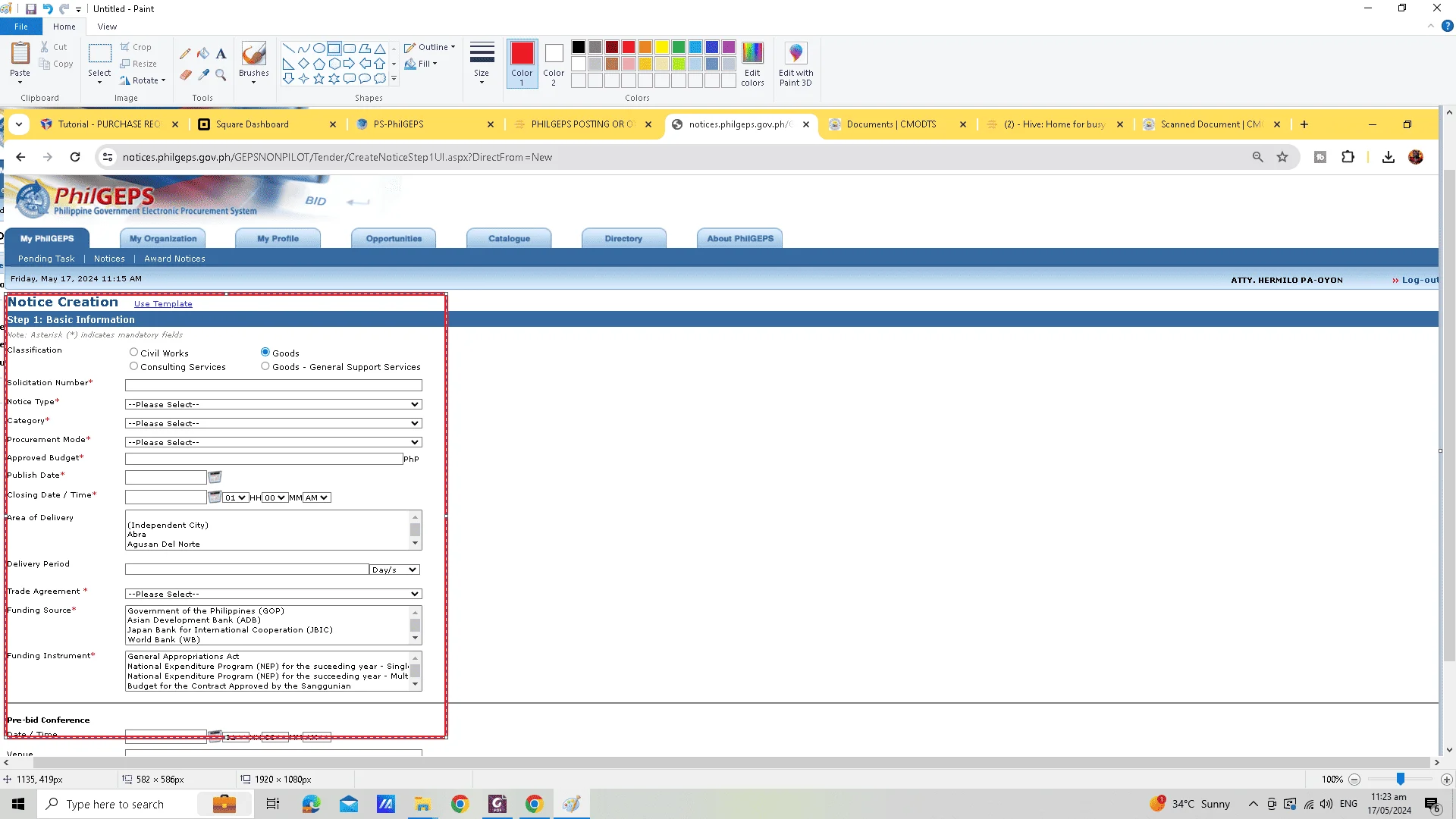Select the Pencil tool in Paint
The width and height of the screenshot is (1456, 819).
[185, 54]
